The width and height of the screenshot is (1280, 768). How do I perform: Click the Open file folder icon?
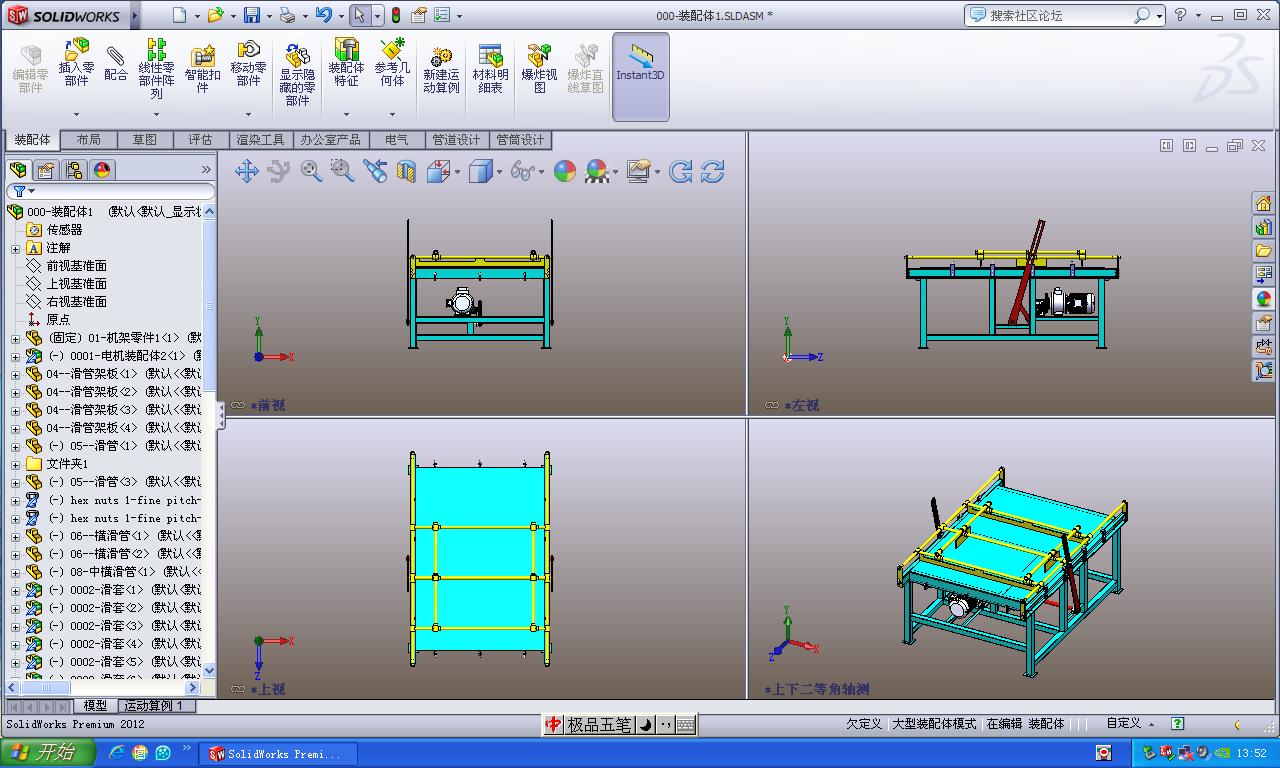point(215,15)
